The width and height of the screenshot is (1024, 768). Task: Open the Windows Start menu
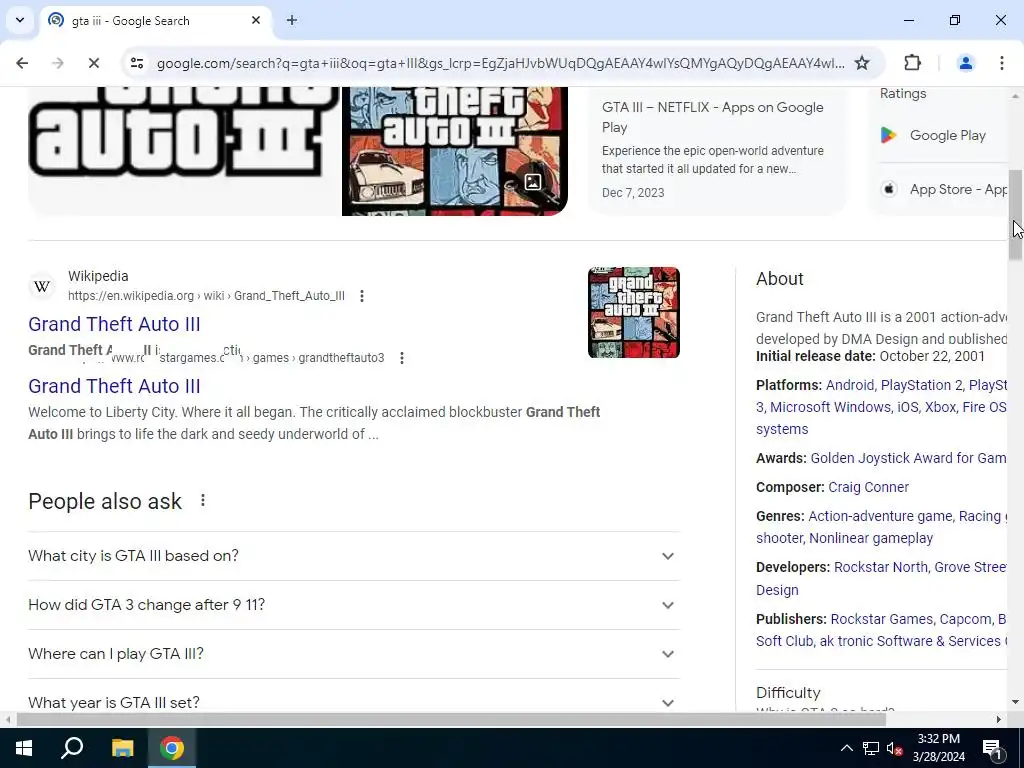[x=24, y=748]
